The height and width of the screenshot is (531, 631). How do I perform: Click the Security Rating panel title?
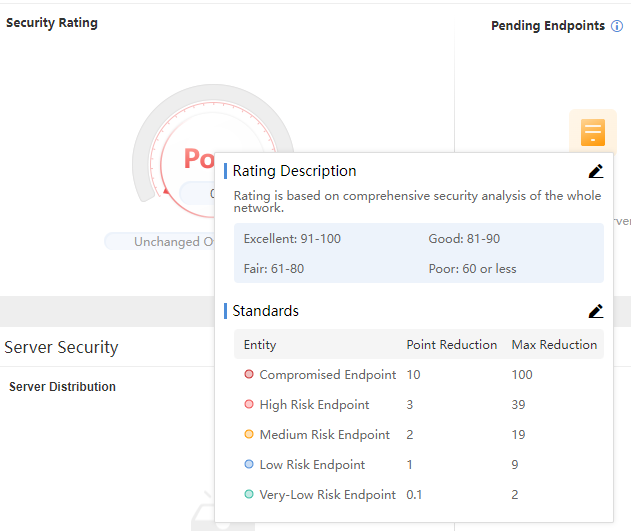click(x=52, y=23)
